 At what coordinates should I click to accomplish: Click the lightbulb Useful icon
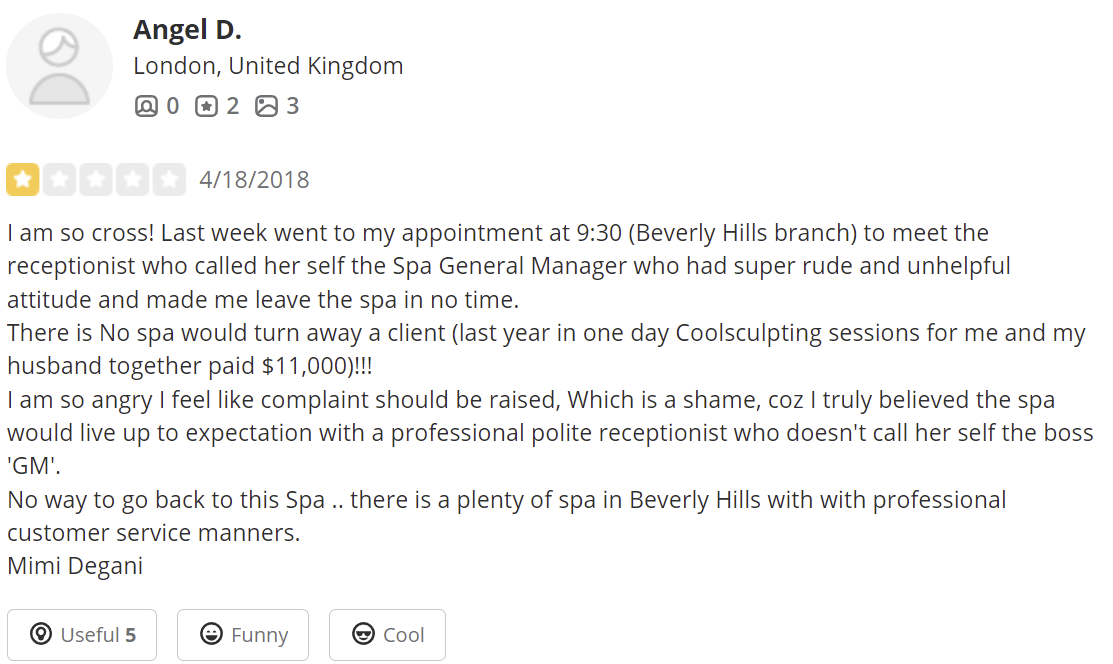[x=41, y=633]
